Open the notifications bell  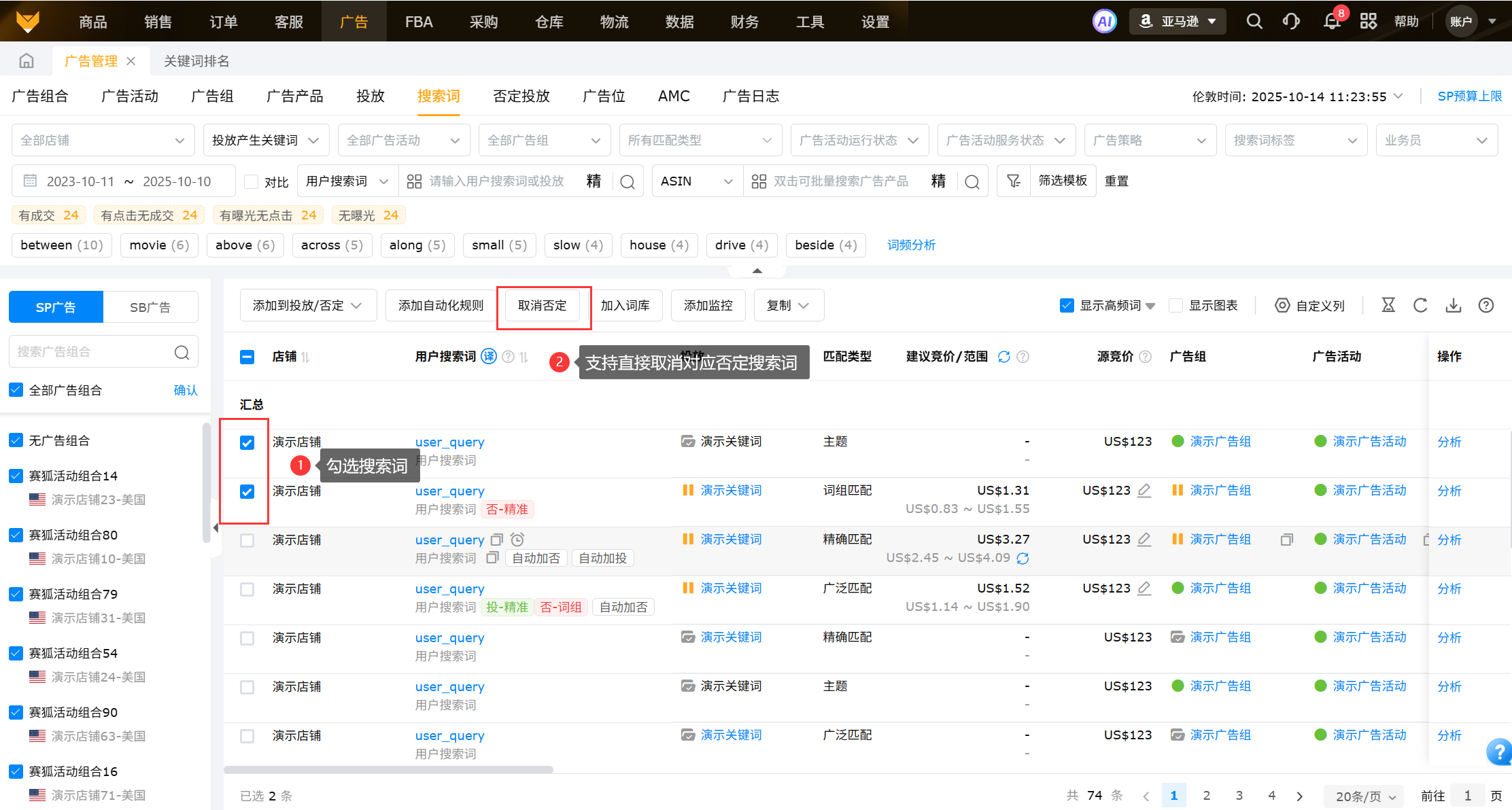point(1331,22)
